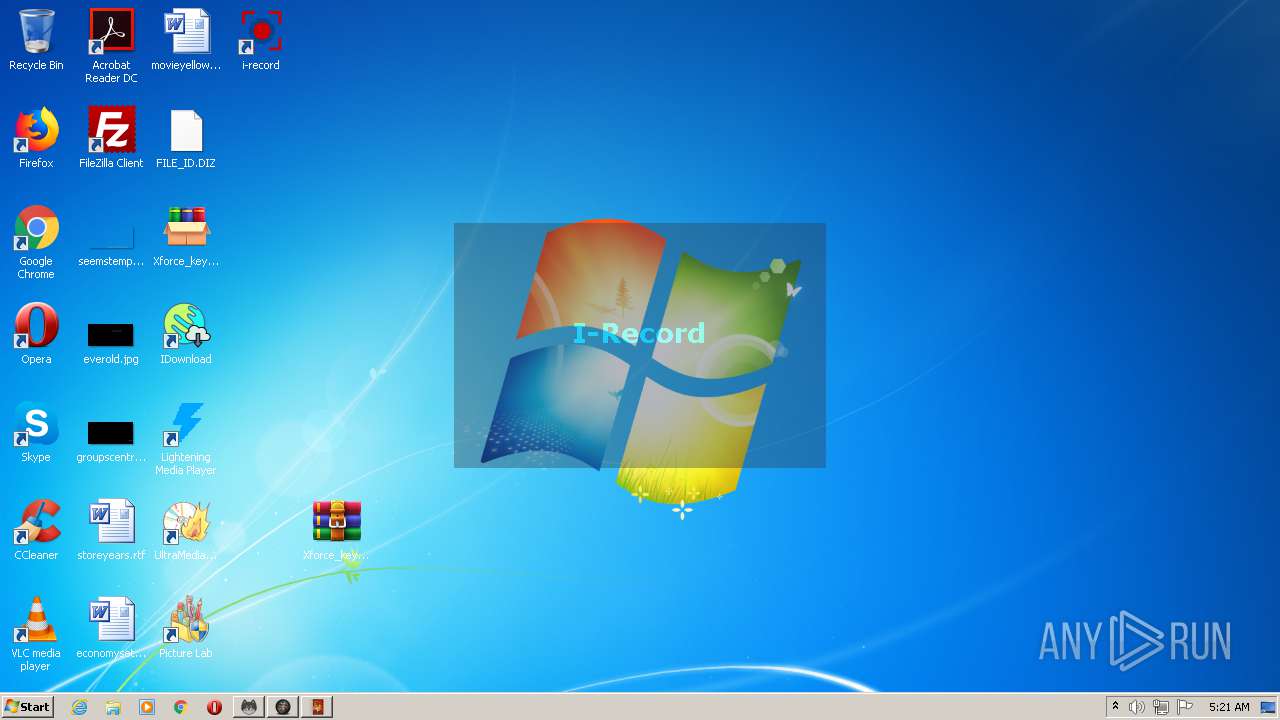The height and width of the screenshot is (720, 1280).
Task: Select the UltraMedia desktop shortcut
Action: (186, 530)
